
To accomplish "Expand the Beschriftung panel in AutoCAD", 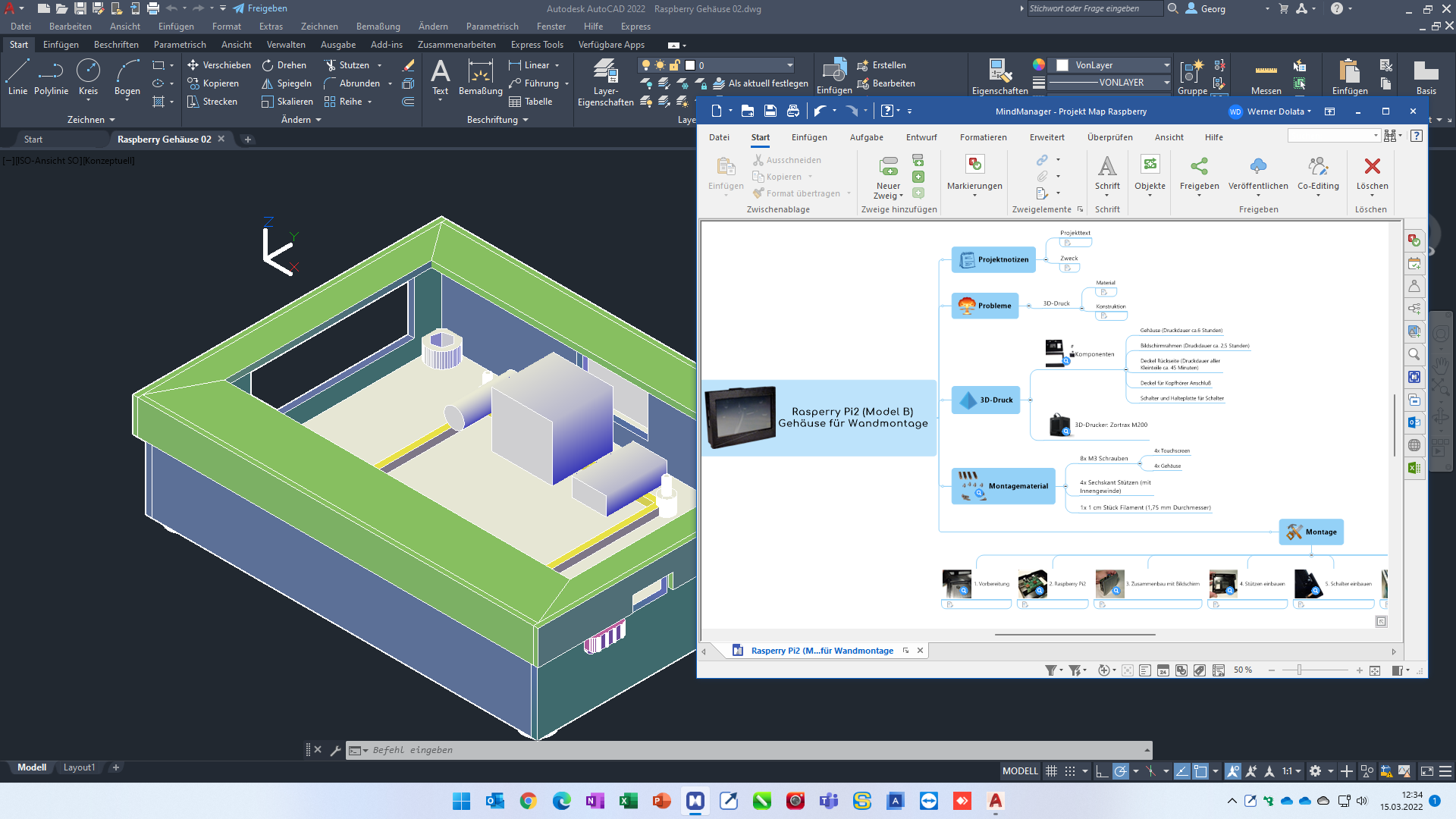I will (x=497, y=120).
